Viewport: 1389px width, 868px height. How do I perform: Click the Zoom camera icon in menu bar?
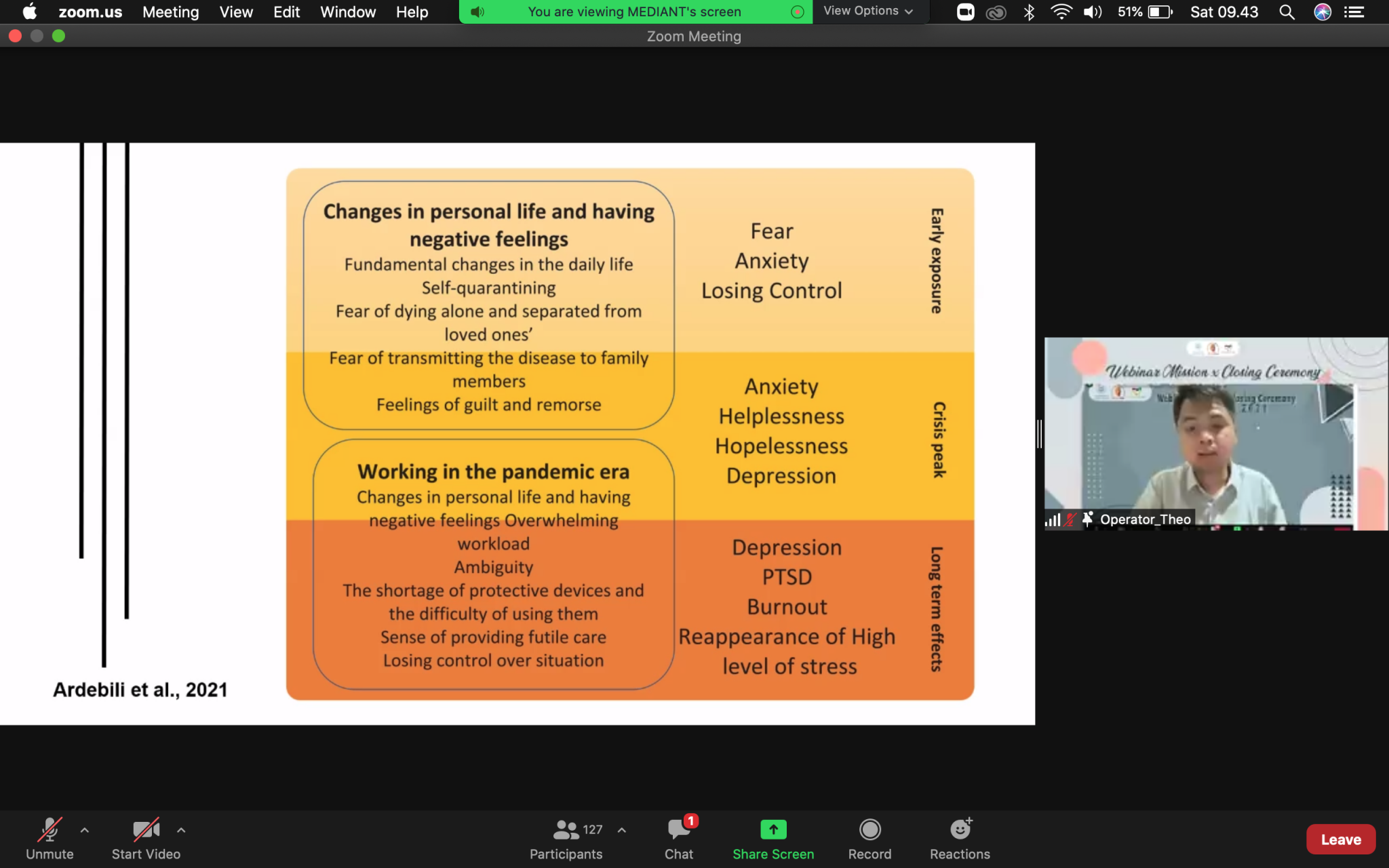pos(965,12)
